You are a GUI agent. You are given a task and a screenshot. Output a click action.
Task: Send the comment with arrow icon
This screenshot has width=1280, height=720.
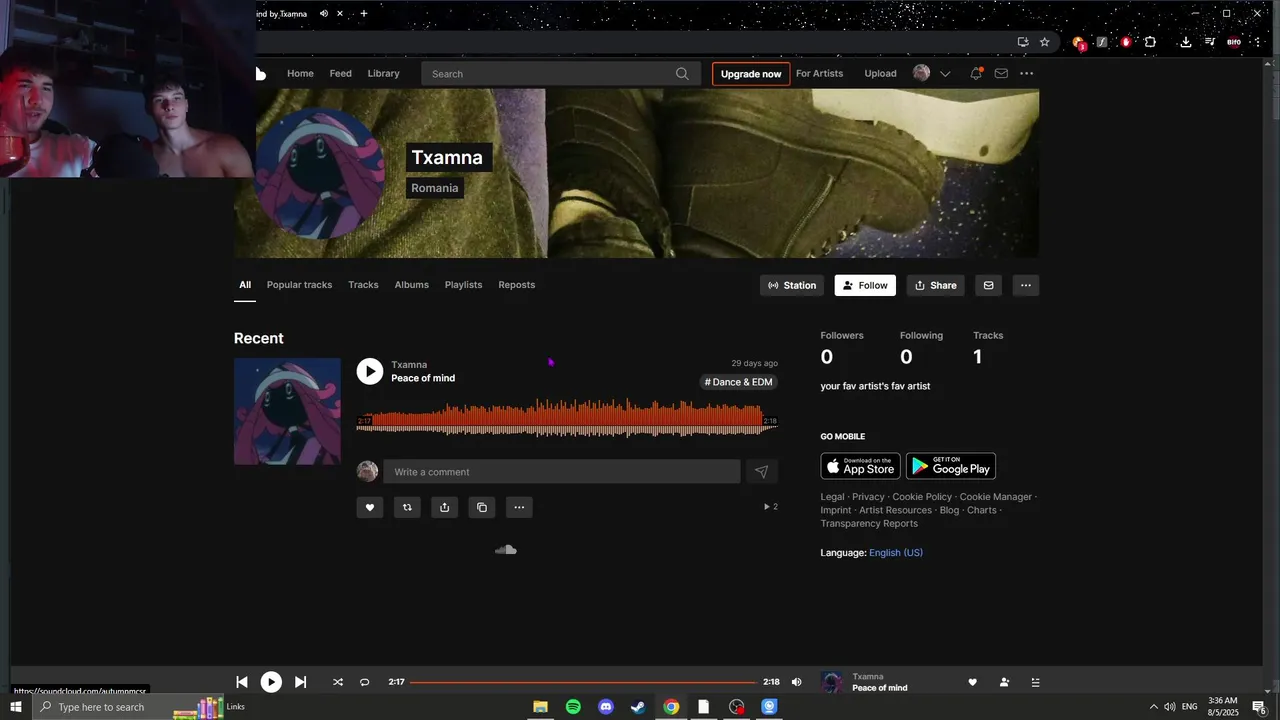761,472
